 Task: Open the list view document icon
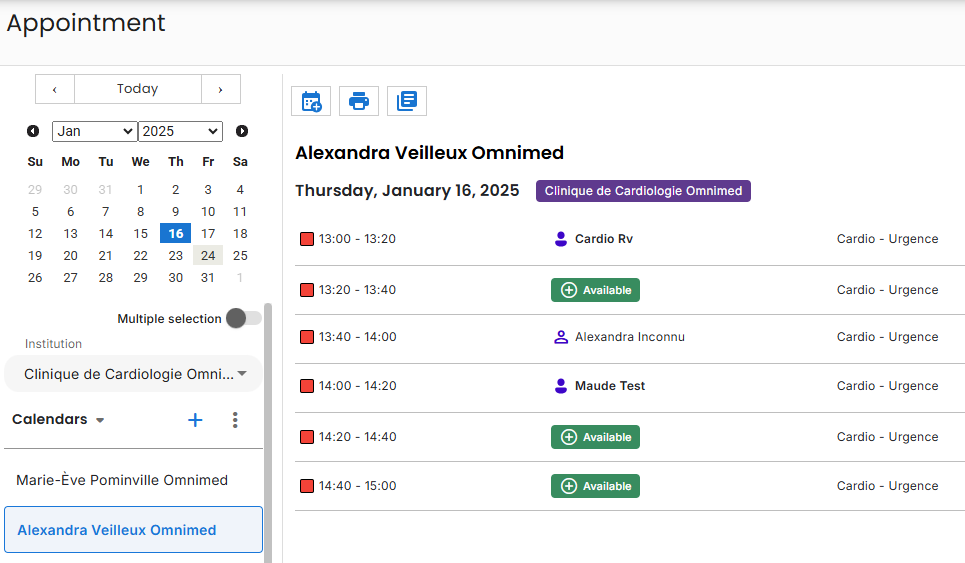coord(407,101)
